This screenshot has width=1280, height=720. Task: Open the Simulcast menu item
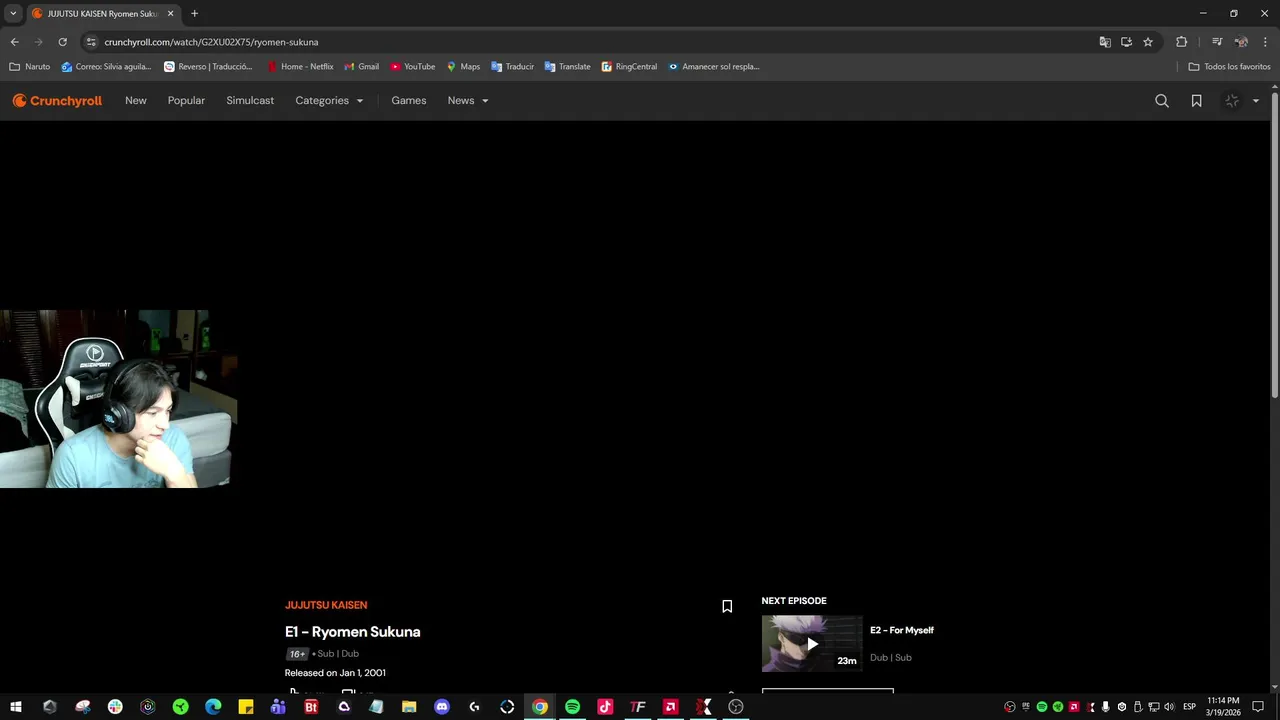pos(250,101)
